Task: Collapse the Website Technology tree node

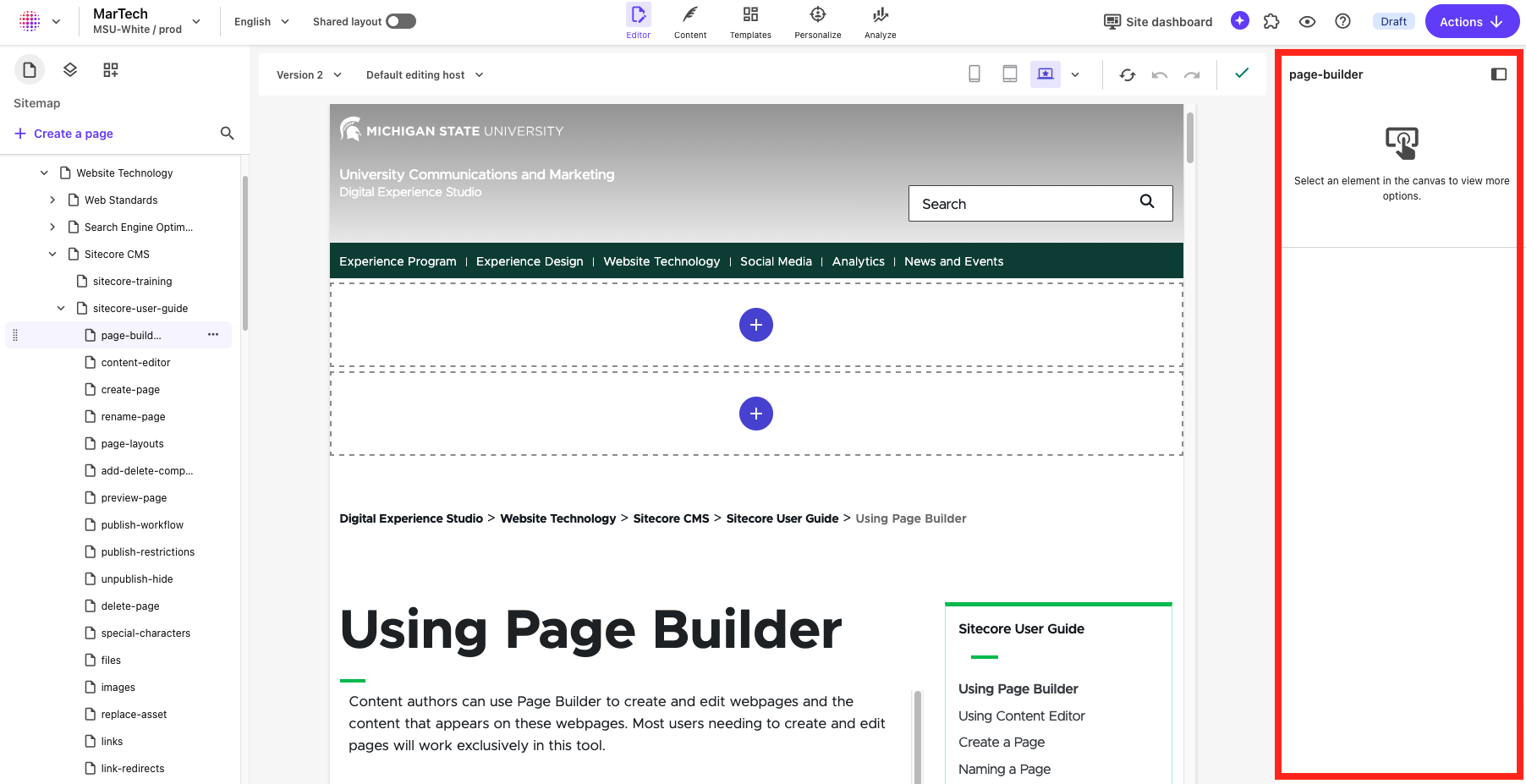Action: pos(44,173)
